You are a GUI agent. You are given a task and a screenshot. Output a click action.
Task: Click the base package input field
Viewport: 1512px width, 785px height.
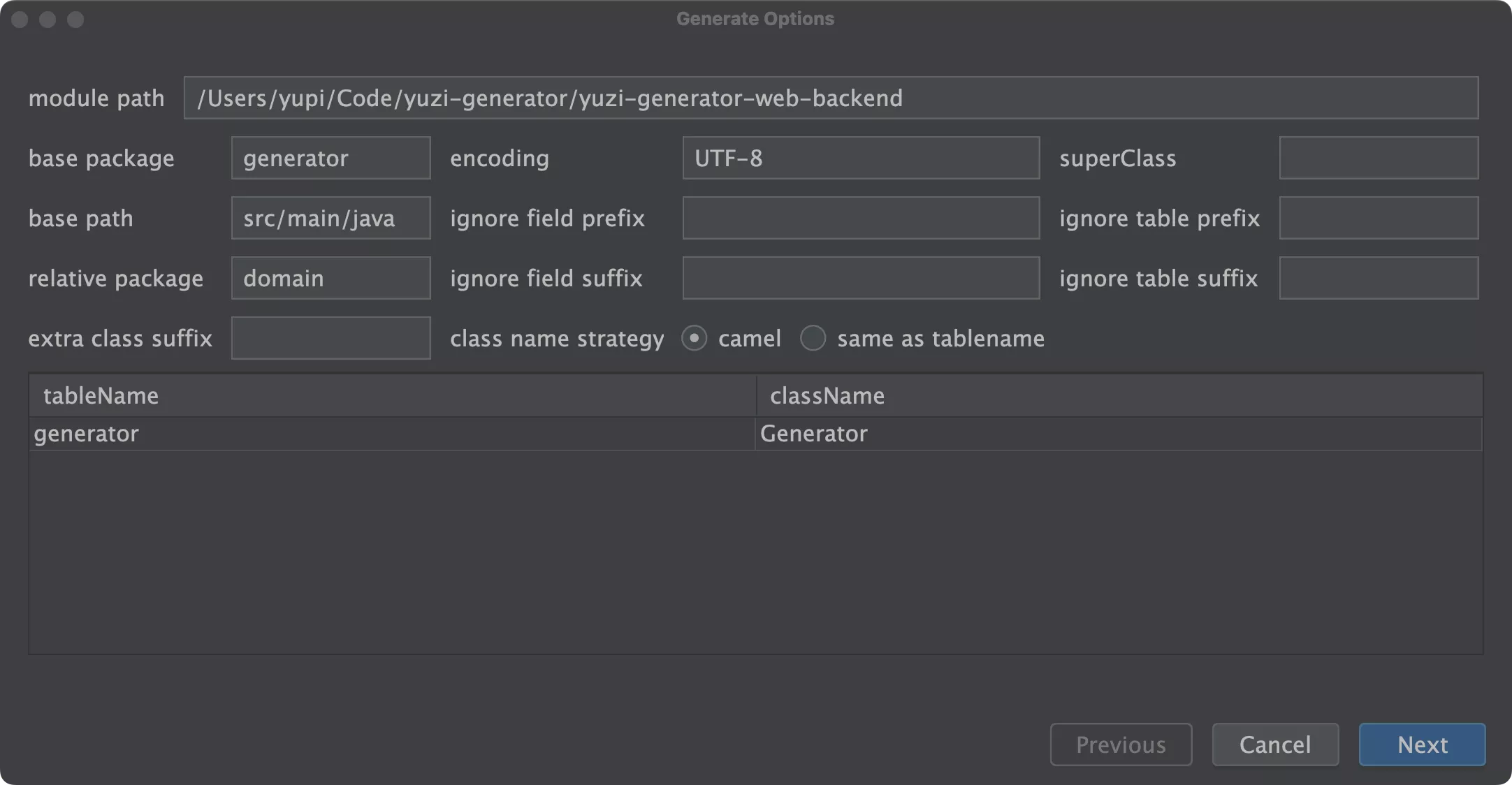click(x=331, y=157)
